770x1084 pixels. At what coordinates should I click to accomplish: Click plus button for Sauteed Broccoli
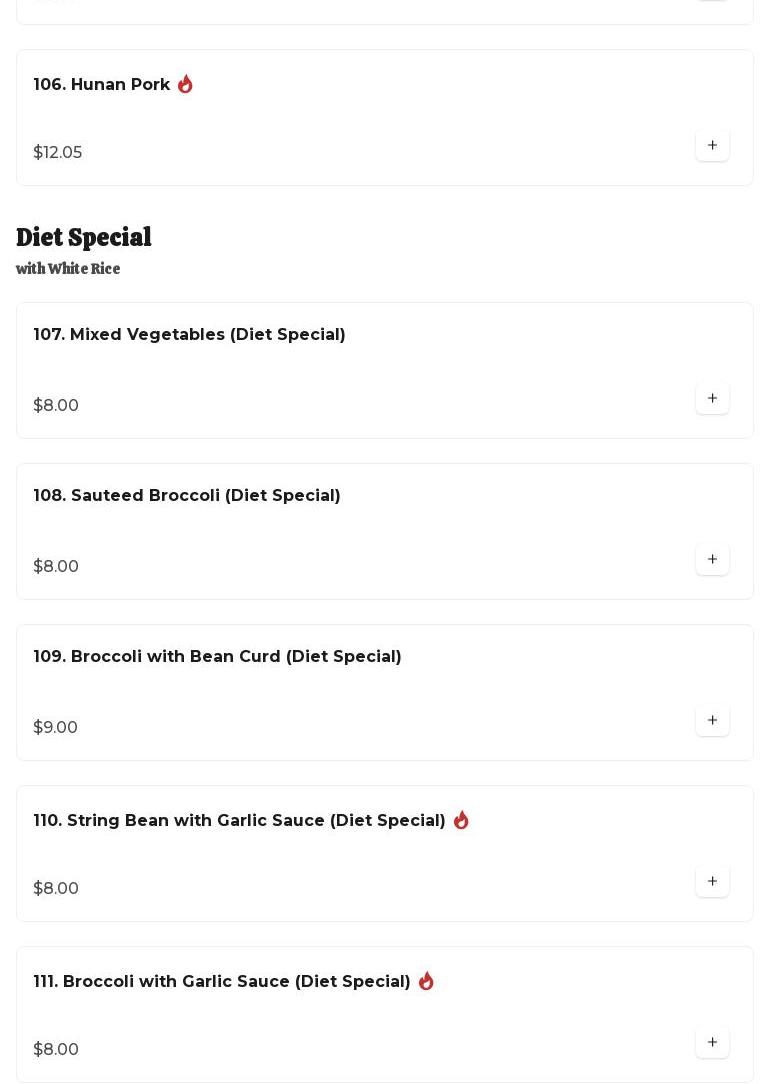click(712, 559)
